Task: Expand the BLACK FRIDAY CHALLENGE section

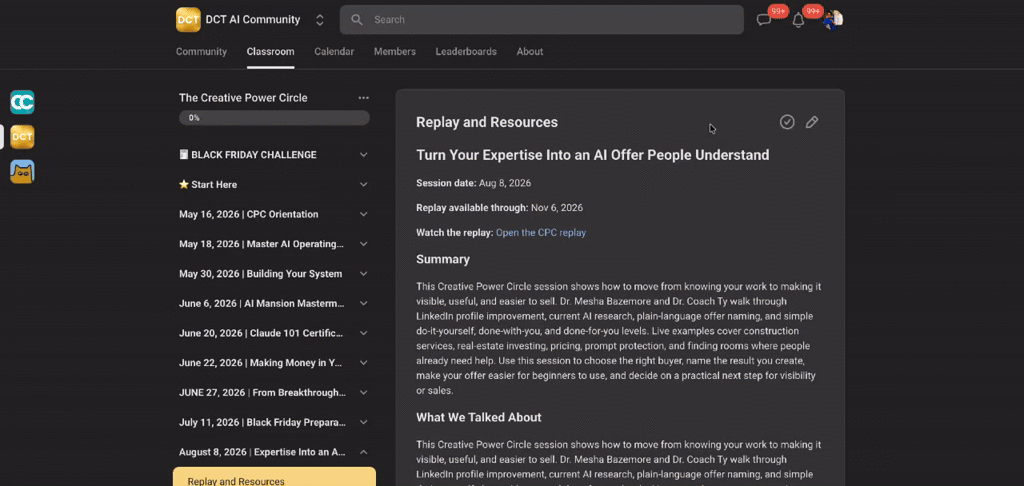Action: click(x=274, y=155)
